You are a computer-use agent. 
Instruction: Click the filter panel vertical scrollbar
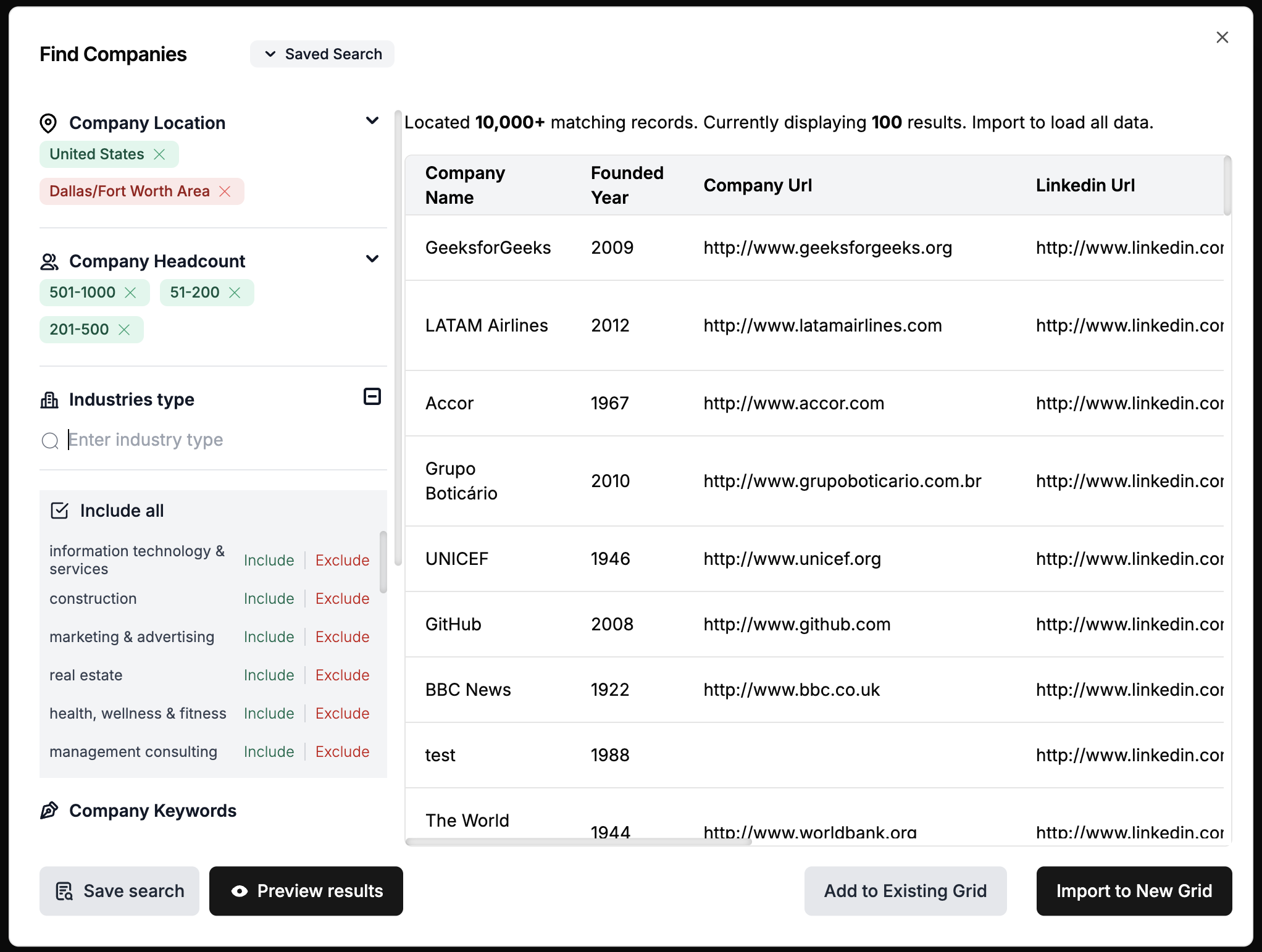tap(398, 337)
